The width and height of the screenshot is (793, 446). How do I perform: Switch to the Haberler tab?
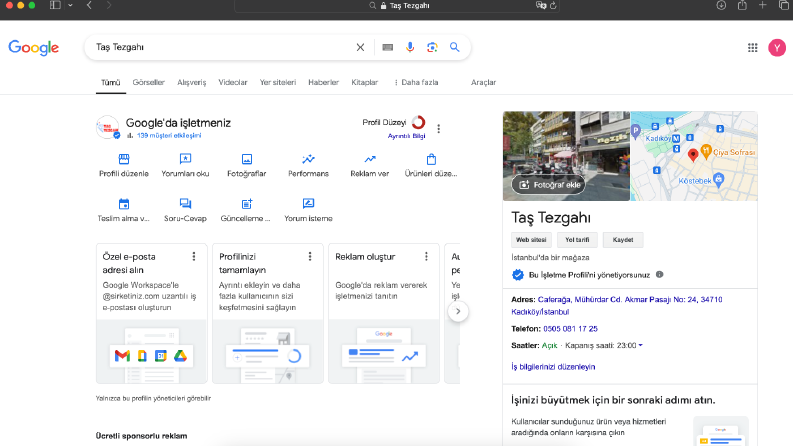pos(323,82)
